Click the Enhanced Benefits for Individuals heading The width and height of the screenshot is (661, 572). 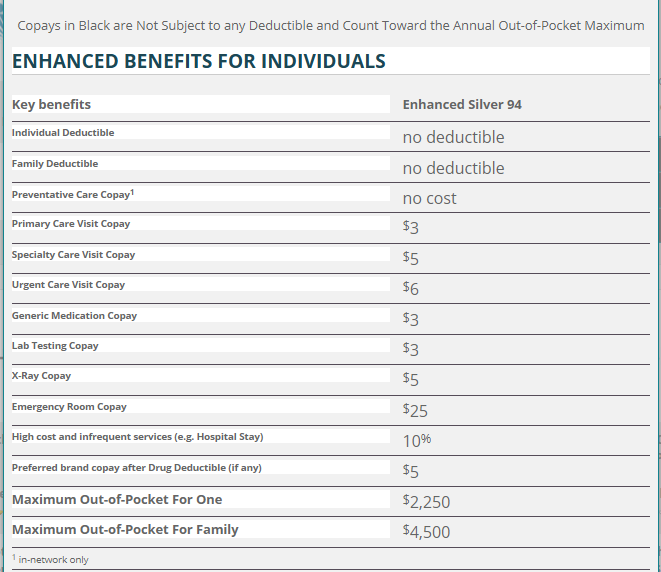(x=198, y=61)
